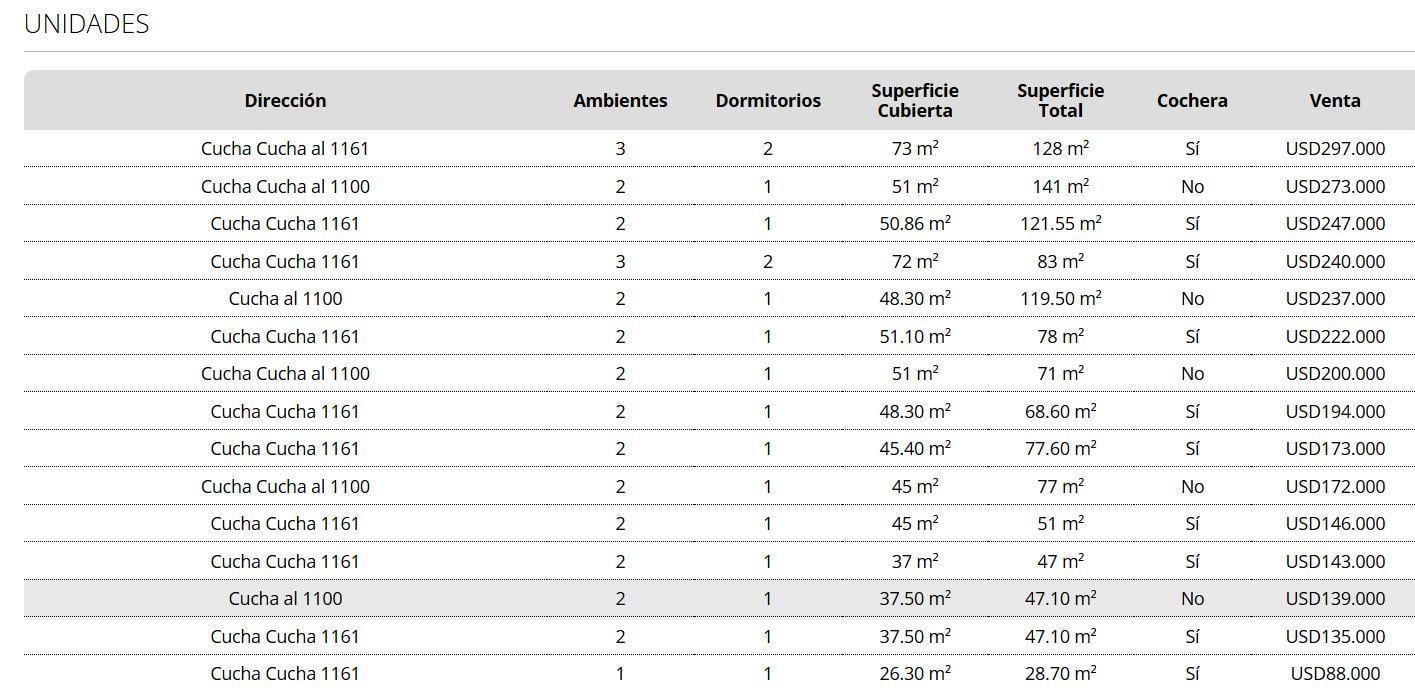
Task: Click the UNIDADES section heading
Action: pyautogui.click(x=87, y=24)
